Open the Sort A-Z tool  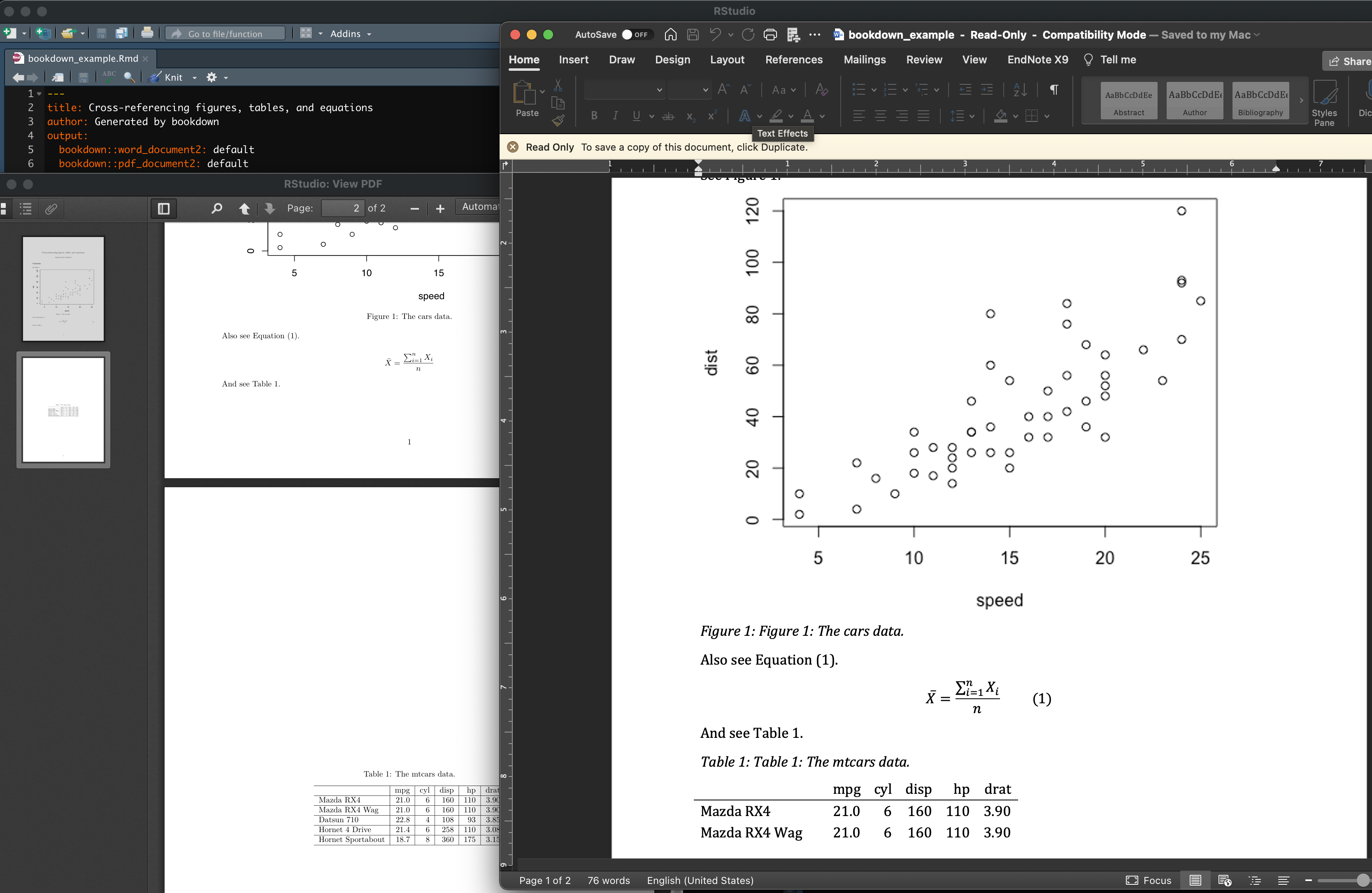(1020, 90)
